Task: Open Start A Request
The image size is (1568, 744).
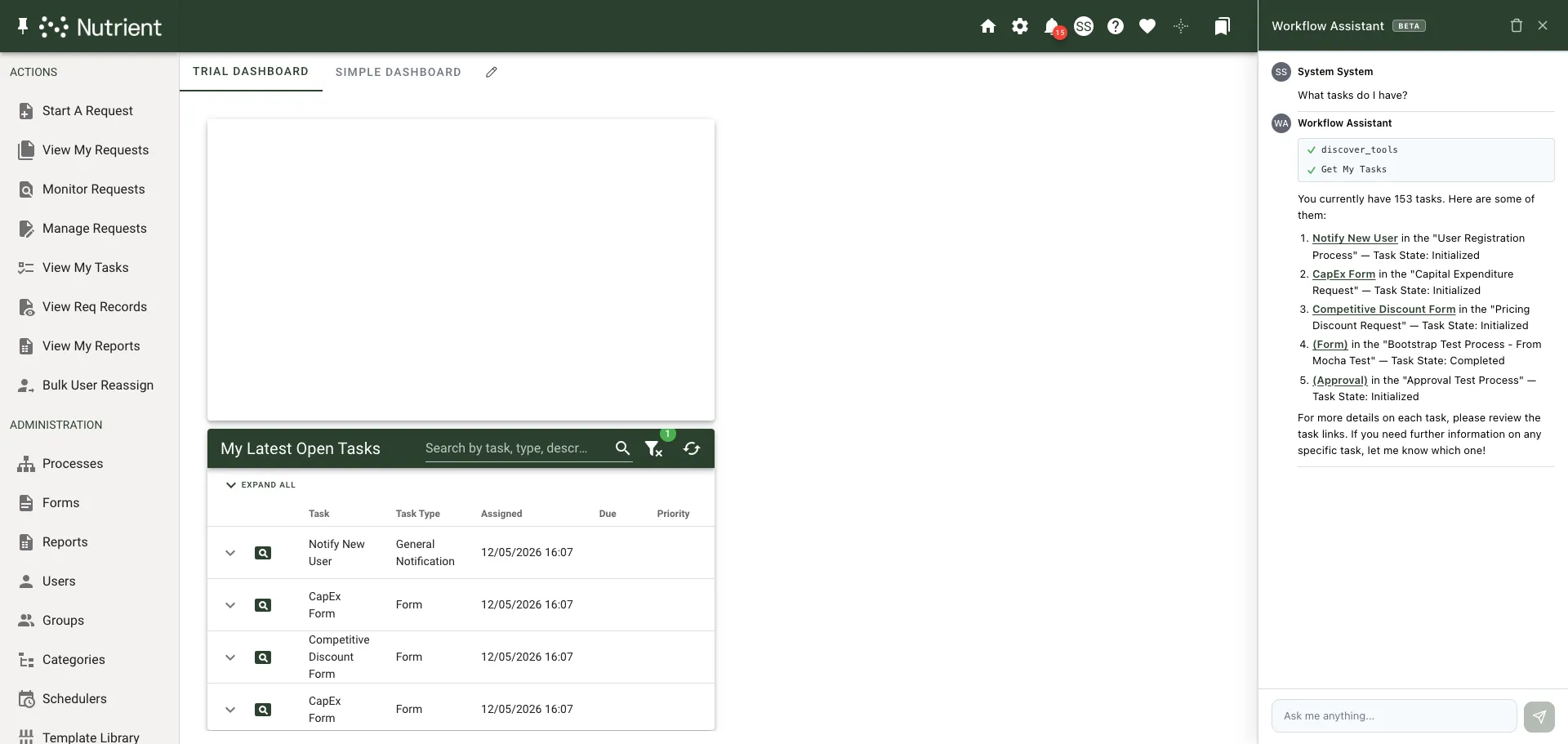Action: (x=89, y=111)
